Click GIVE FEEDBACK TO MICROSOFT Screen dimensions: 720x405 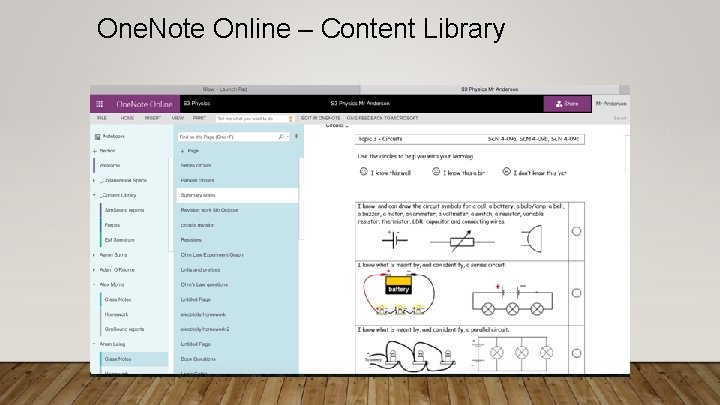coord(382,118)
